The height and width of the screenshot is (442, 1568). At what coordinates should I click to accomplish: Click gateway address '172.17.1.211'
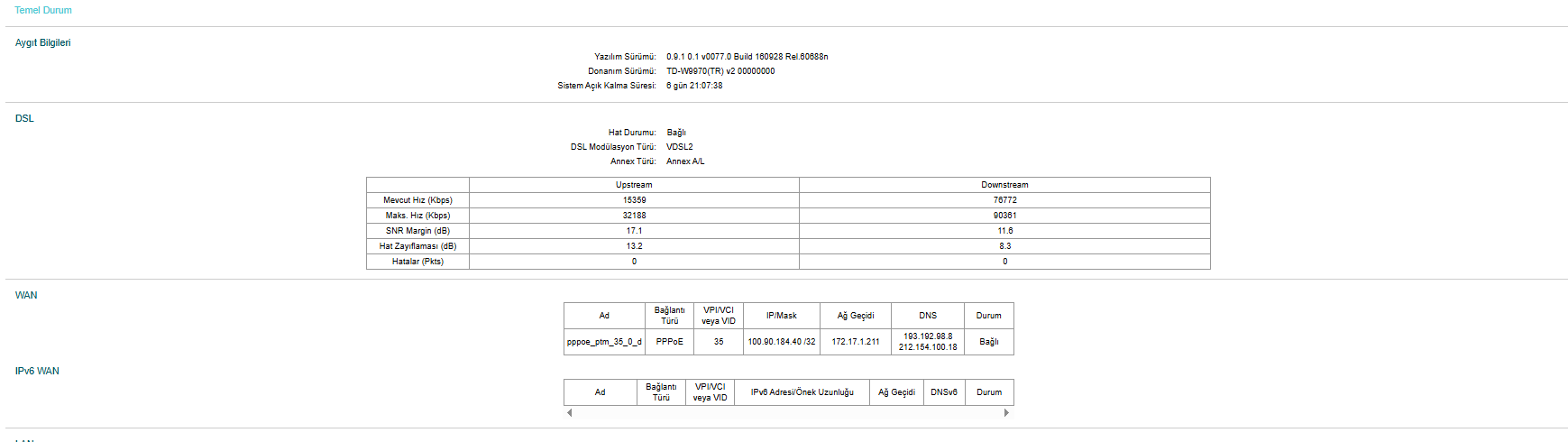pyautogui.click(x=856, y=342)
